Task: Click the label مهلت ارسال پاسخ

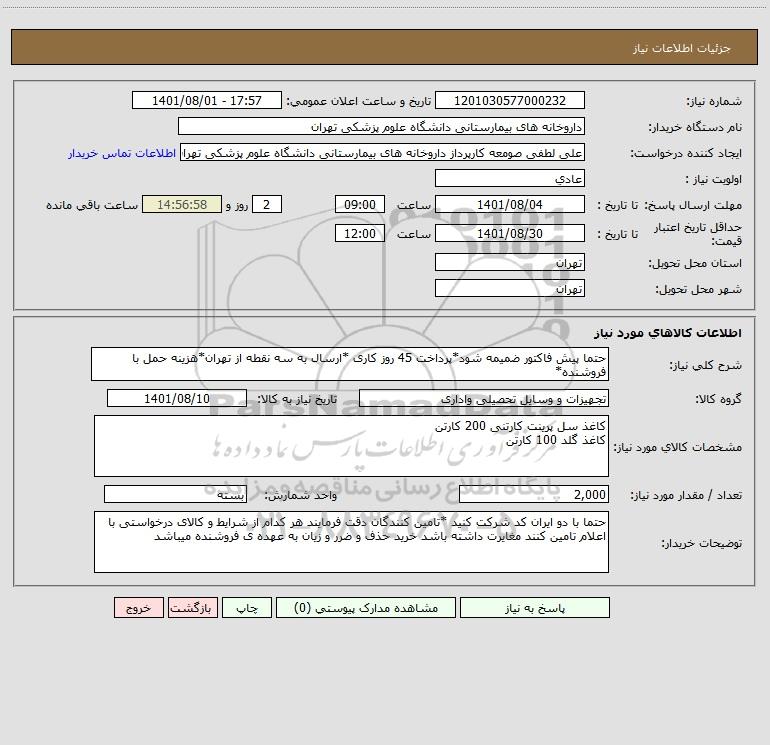Action: (x=693, y=206)
